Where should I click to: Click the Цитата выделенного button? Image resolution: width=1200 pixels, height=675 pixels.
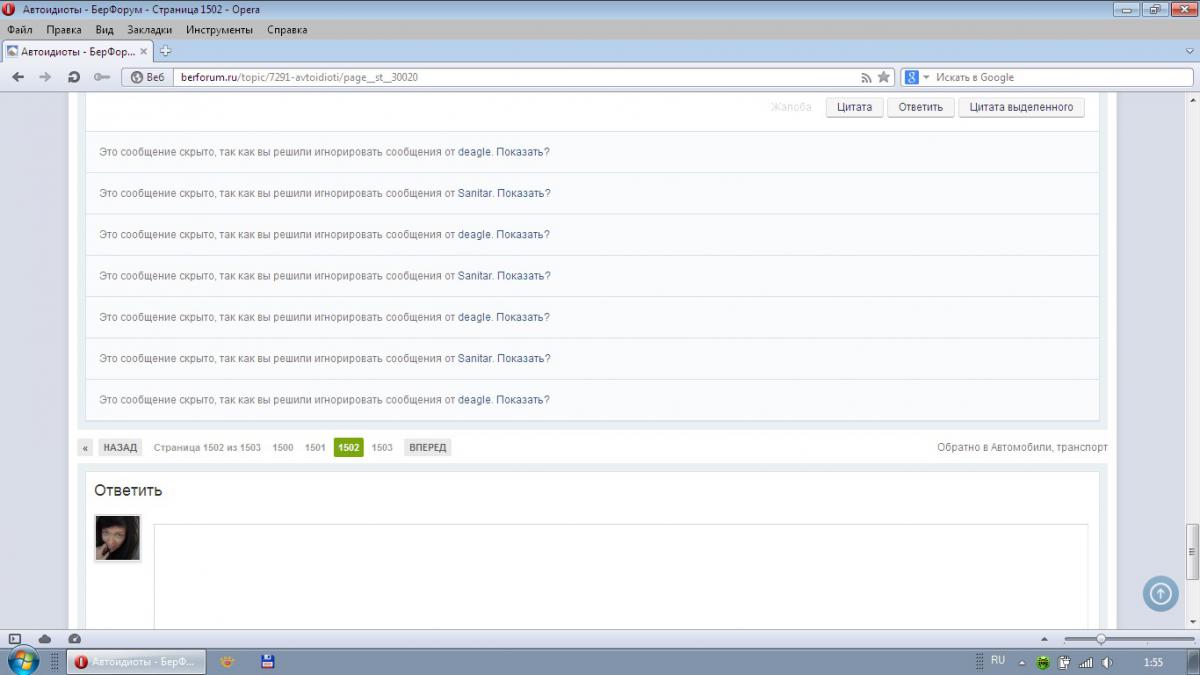[1021, 107]
